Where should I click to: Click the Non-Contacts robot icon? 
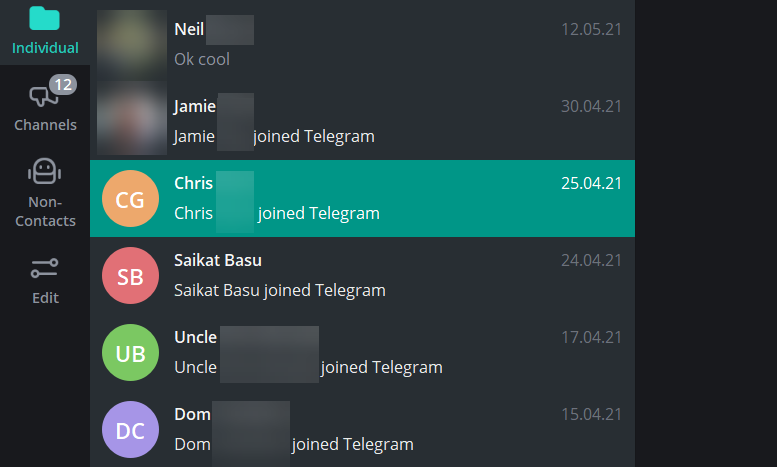coord(45,172)
